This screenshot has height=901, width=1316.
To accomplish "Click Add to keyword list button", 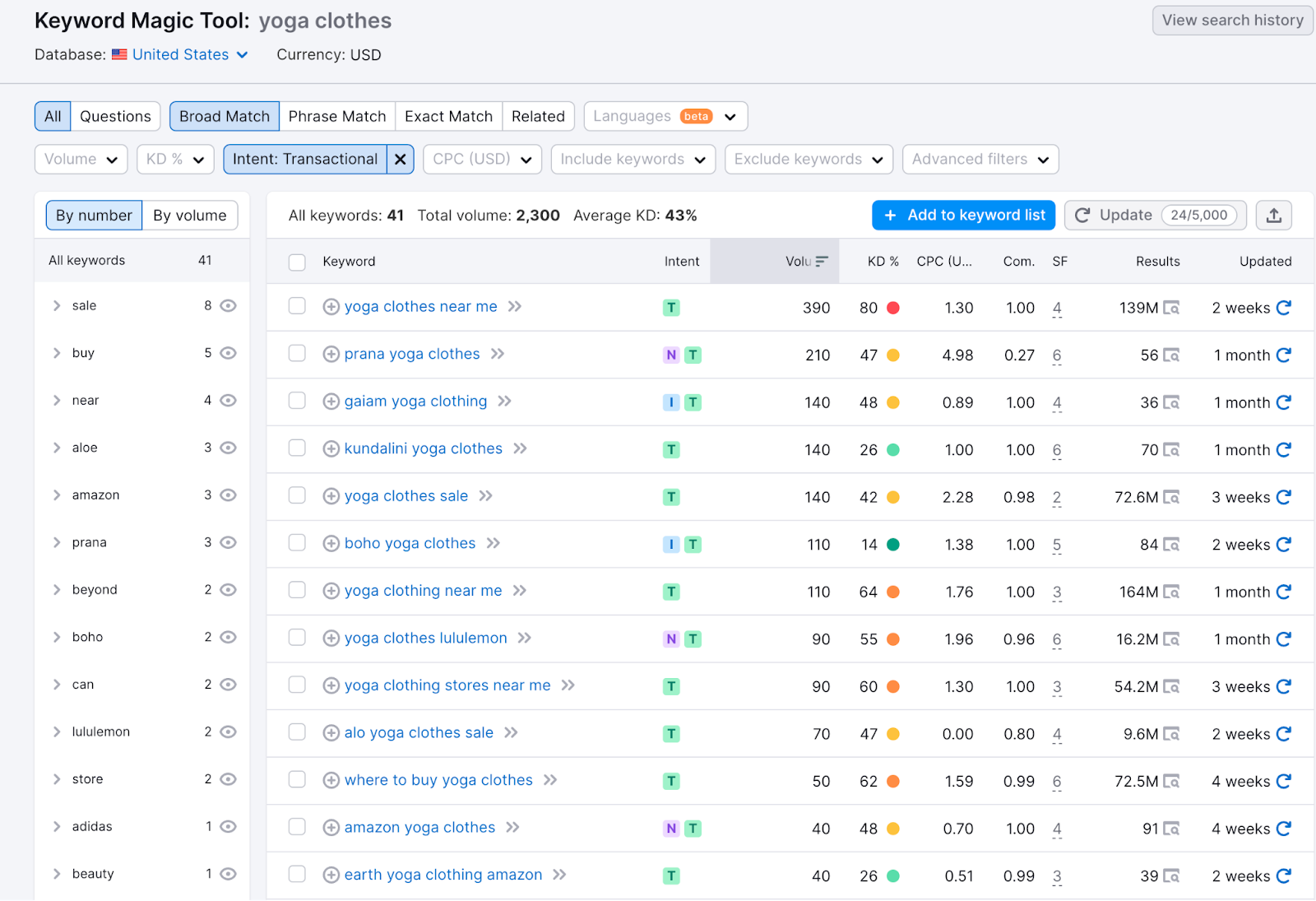I will click(963, 216).
